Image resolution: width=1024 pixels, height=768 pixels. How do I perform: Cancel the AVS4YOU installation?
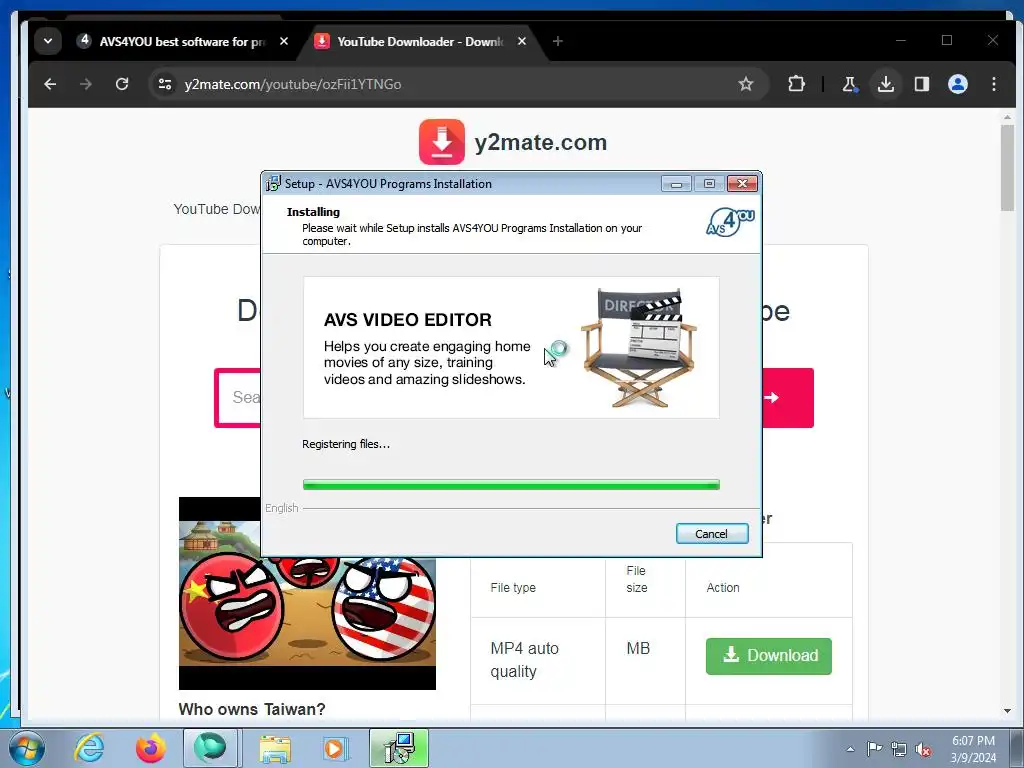click(712, 534)
